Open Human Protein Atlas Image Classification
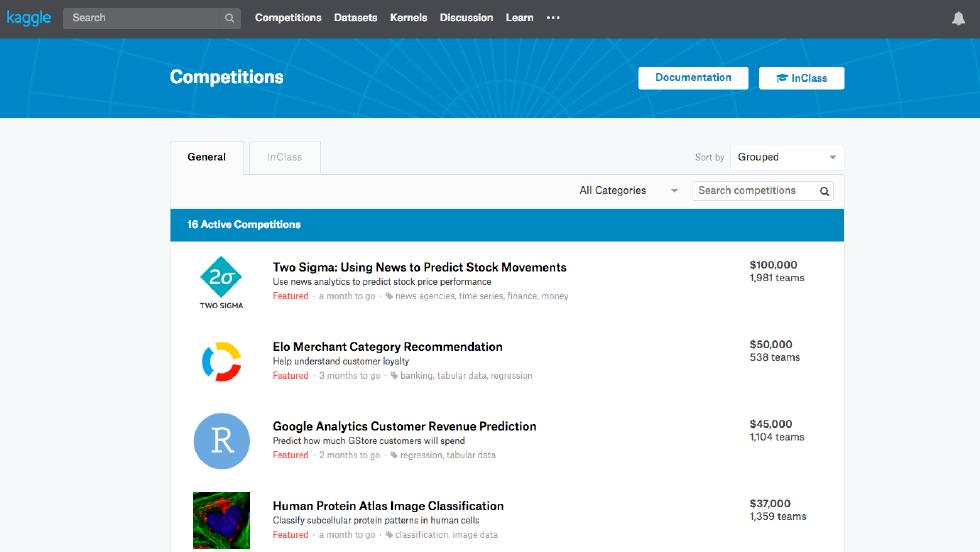The image size is (980, 552). (x=388, y=505)
